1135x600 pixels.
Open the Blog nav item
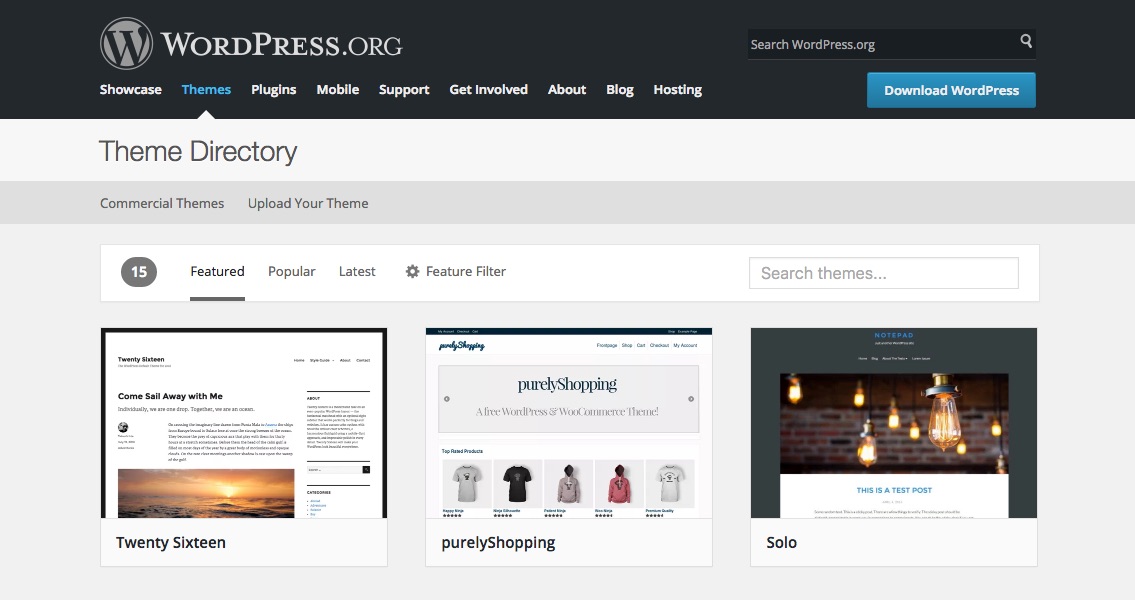(620, 90)
